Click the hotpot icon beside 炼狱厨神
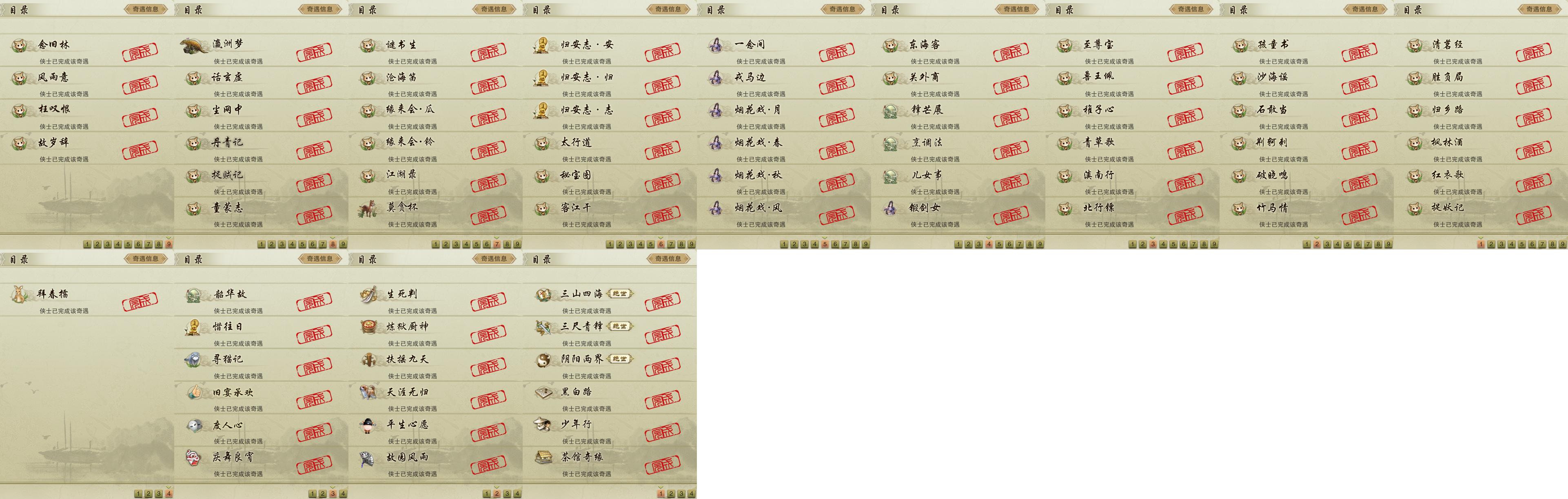 click(x=368, y=327)
